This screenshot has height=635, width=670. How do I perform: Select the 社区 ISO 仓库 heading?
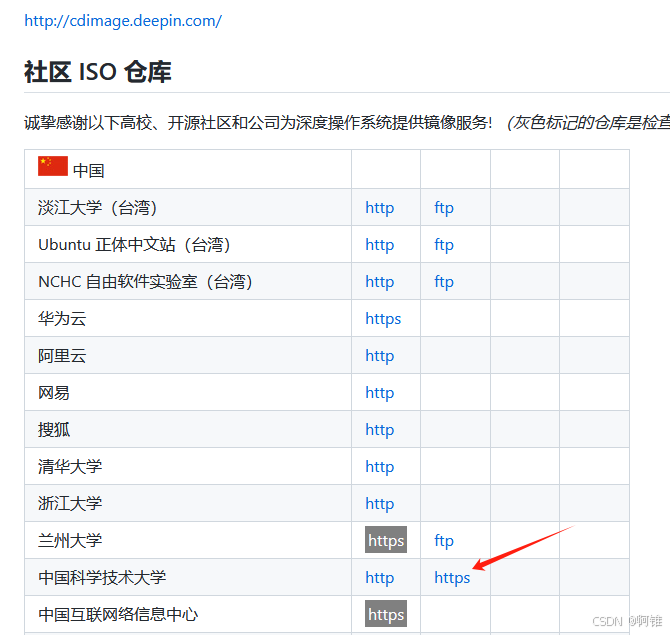click(98, 71)
